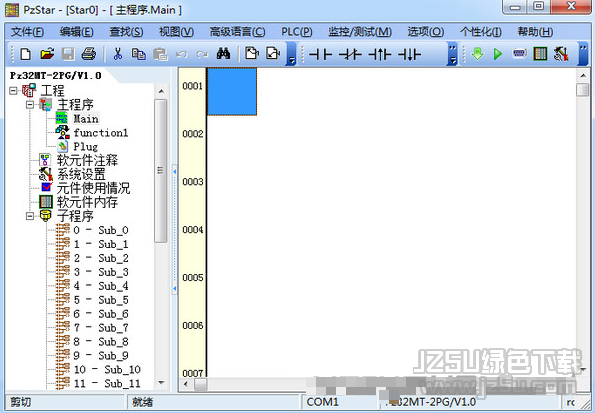Open 系统设置 in the tree
Viewport: 595px width, 413px height.
[81, 174]
